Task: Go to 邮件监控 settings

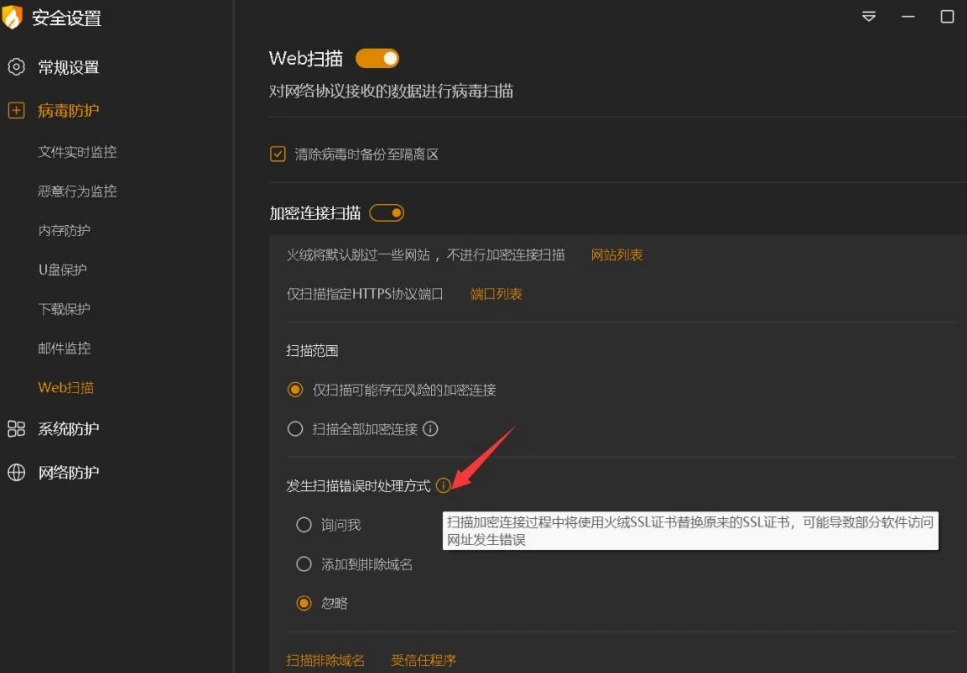Action: (x=64, y=348)
